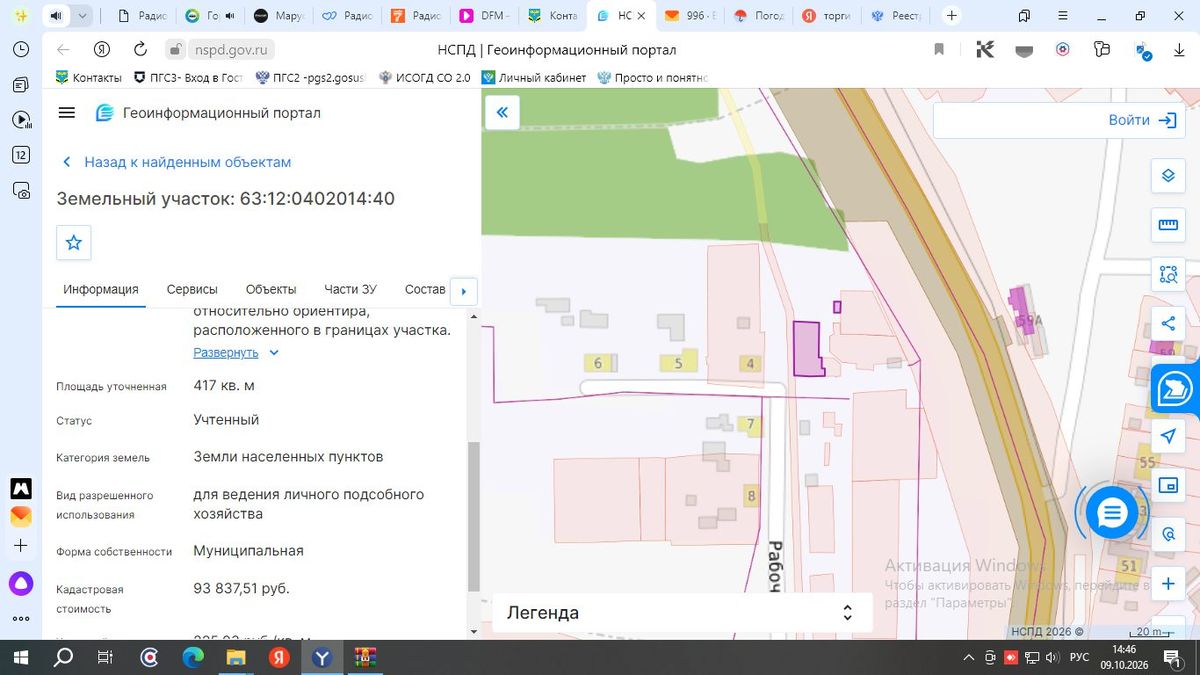Open File Explorer from taskbar
Screen dimensions: 1200x675
(236, 657)
